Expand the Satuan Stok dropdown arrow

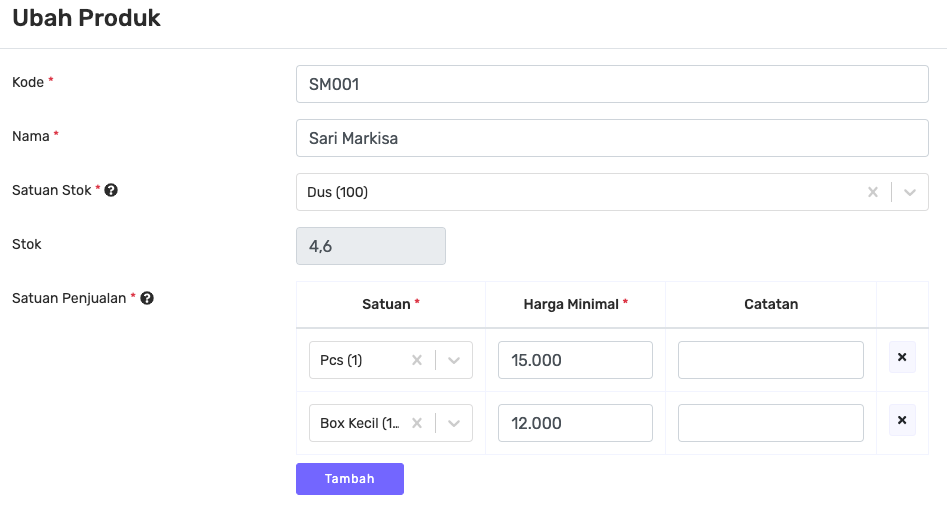pyautogui.click(x=910, y=192)
